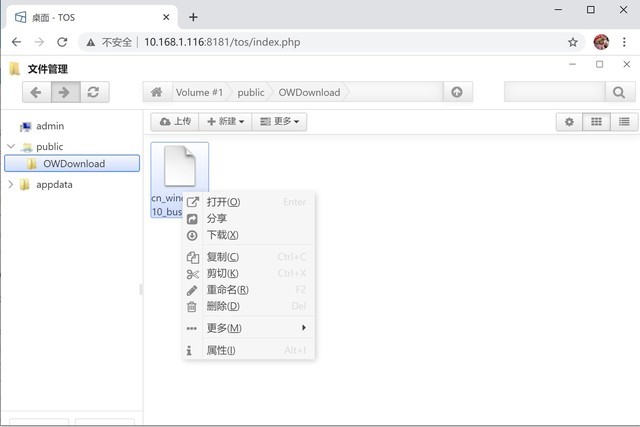Select public in the breadcrumb path
Viewport: 640px width, 427px height.
(x=251, y=92)
